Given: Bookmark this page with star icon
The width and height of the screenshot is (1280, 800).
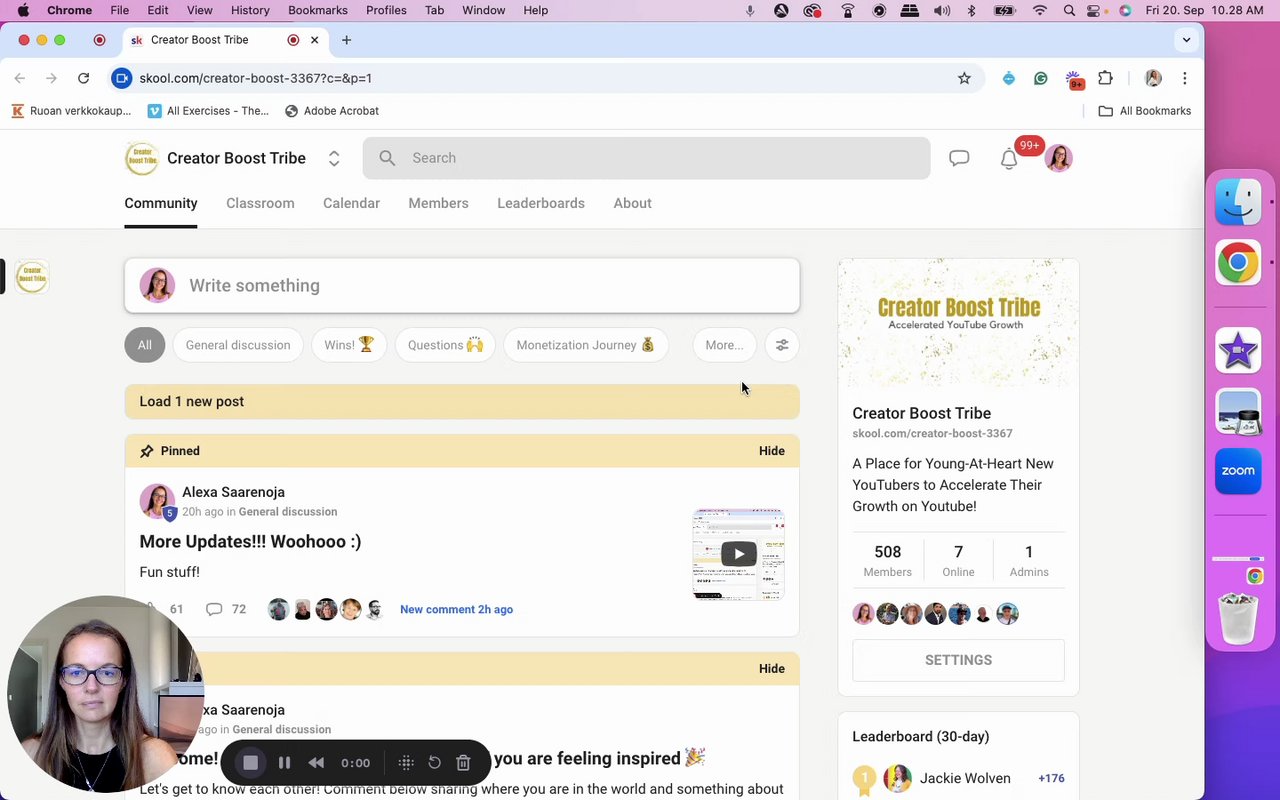Looking at the screenshot, I should [x=964, y=78].
